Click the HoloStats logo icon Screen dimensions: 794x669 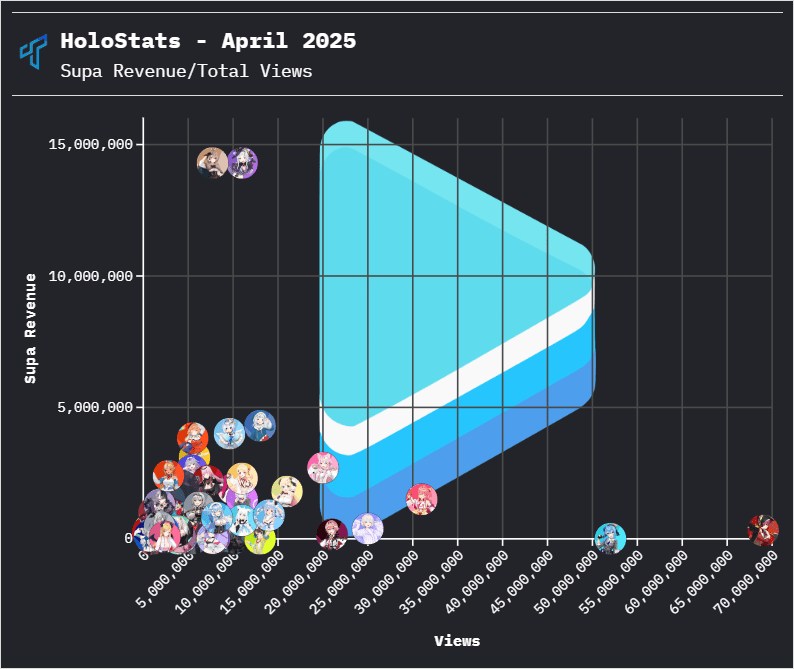point(34,51)
